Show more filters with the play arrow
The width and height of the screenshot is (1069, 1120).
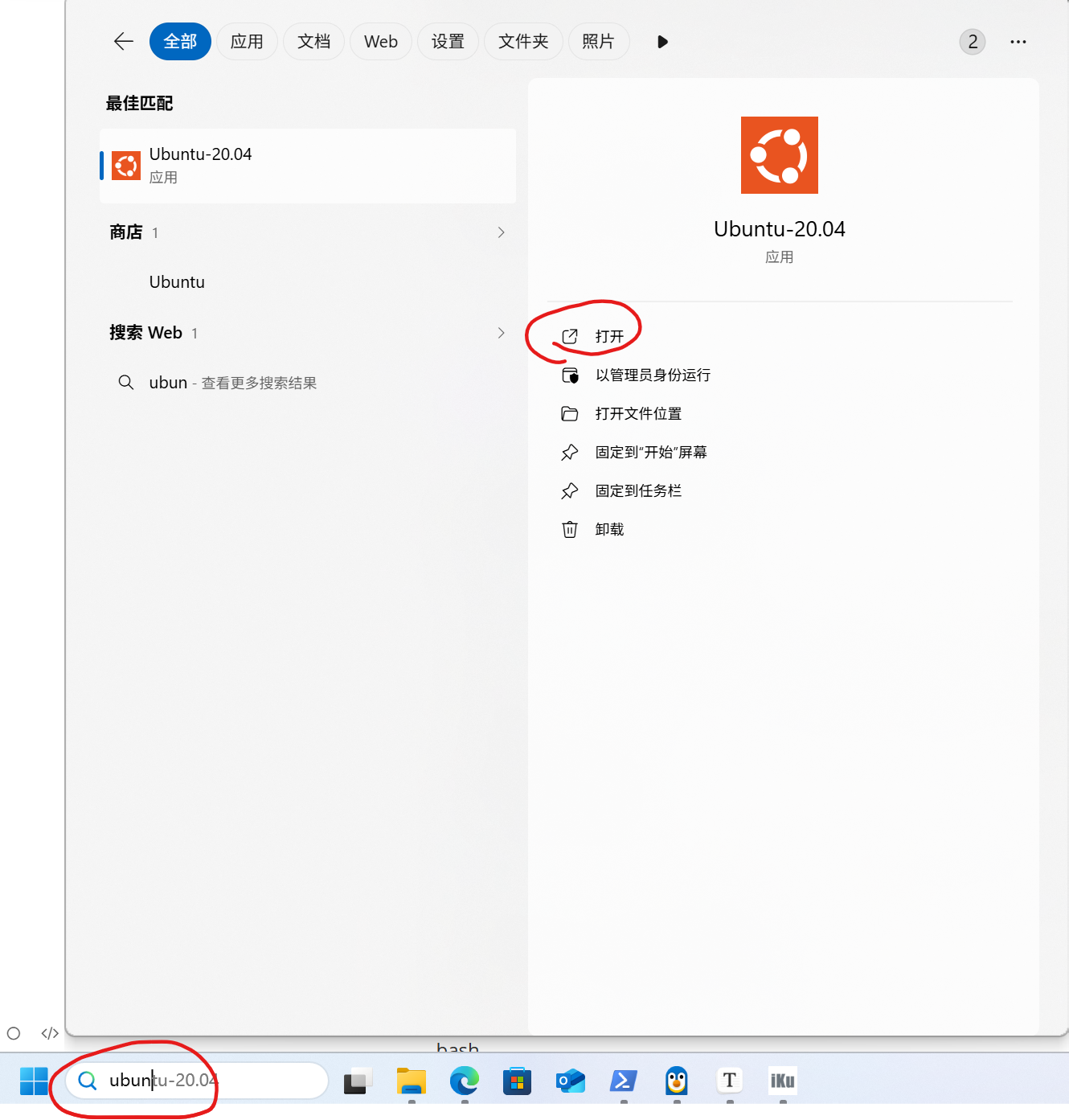click(662, 42)
